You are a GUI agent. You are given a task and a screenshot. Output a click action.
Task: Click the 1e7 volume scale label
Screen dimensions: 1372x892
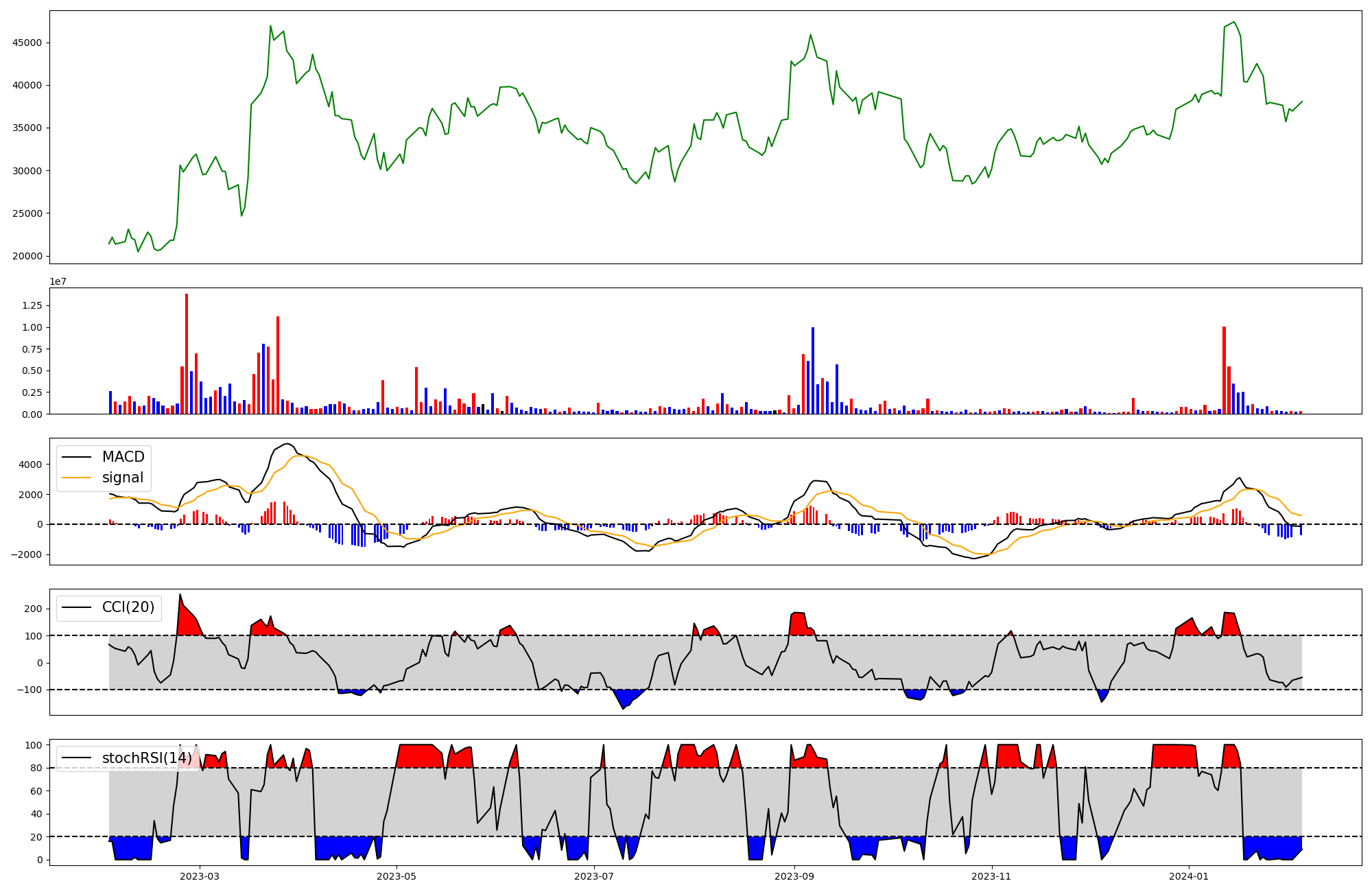click(x=58, y=281)
